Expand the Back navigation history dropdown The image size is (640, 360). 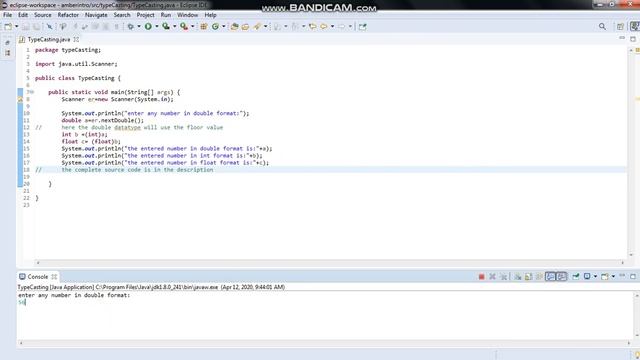point(333,27)
